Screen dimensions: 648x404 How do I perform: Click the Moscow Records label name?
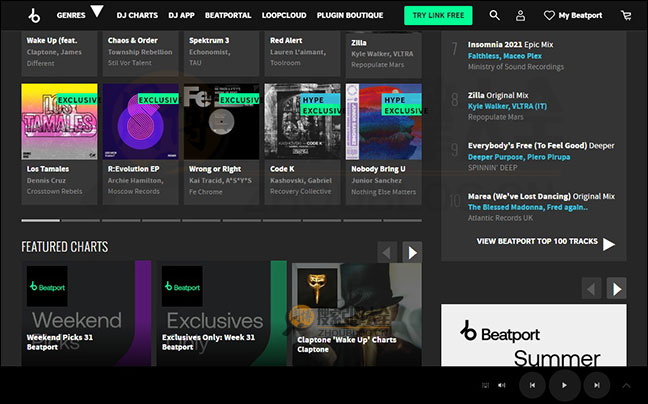click(133, 191)
